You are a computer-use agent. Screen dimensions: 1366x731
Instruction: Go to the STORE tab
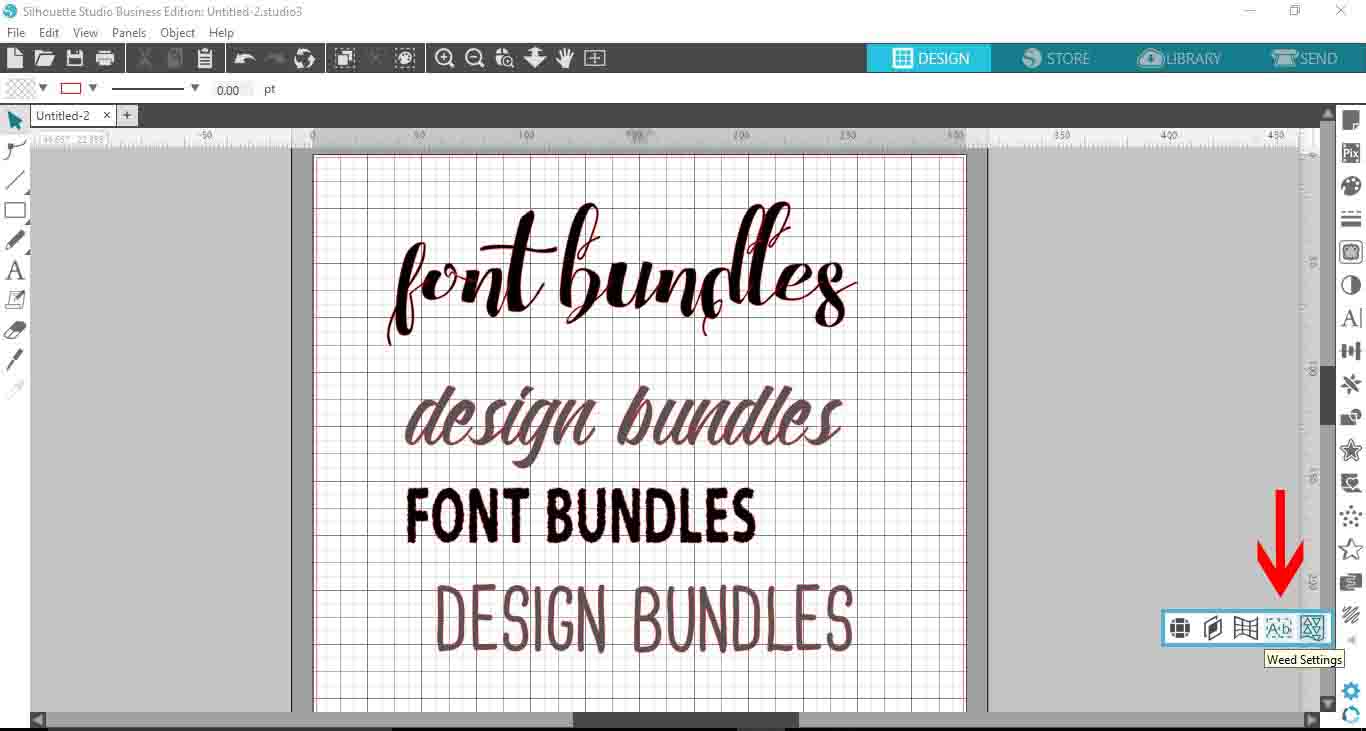[x=1055, y=58]
